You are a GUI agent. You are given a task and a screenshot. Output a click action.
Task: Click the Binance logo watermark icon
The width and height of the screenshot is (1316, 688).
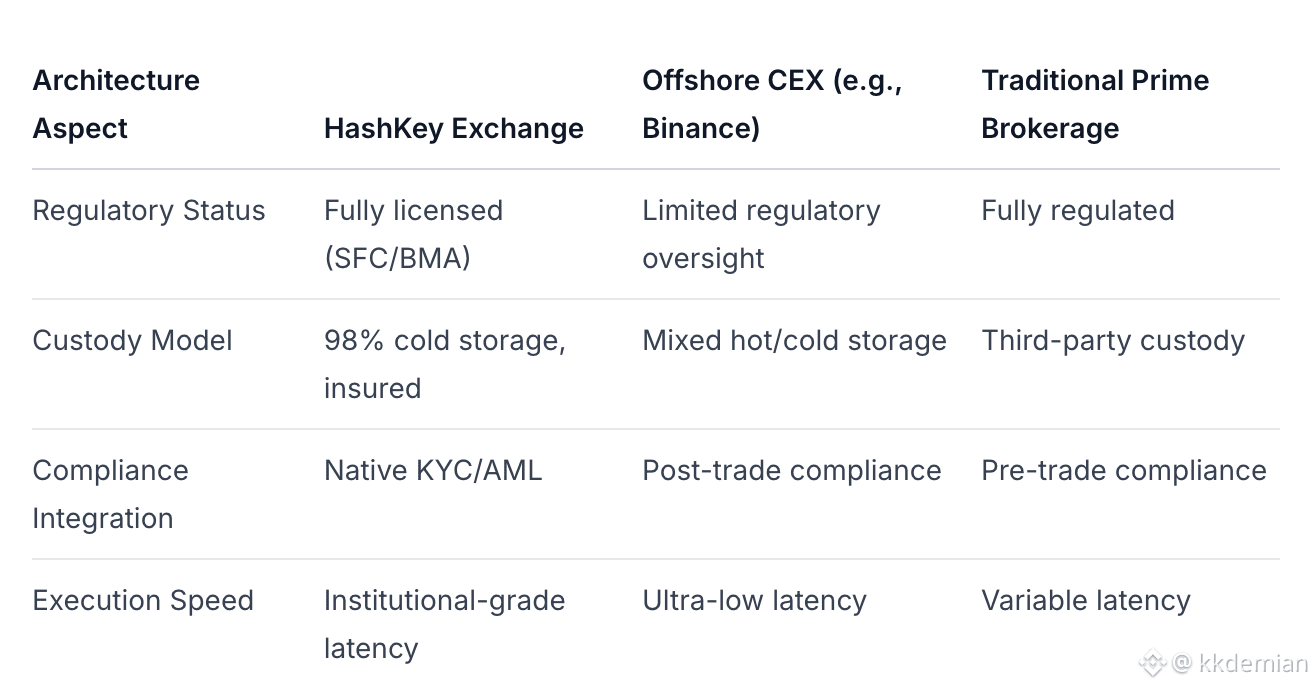[1153, 662]
